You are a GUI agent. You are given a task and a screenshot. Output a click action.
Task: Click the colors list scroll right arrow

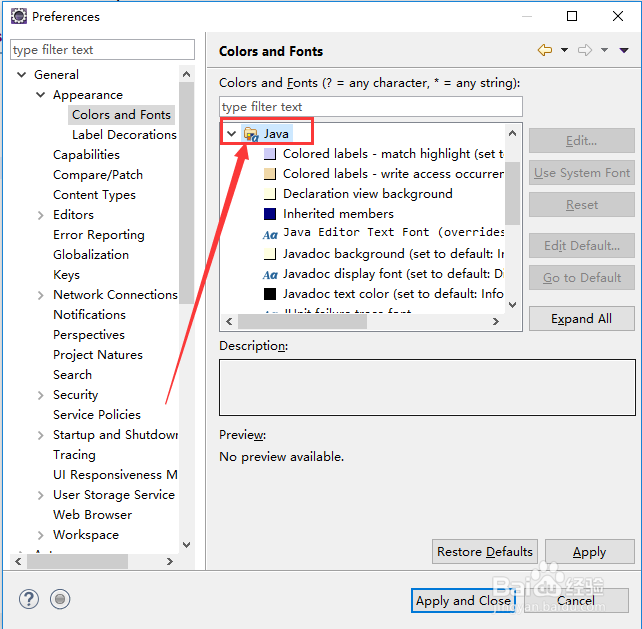(496, 321)
